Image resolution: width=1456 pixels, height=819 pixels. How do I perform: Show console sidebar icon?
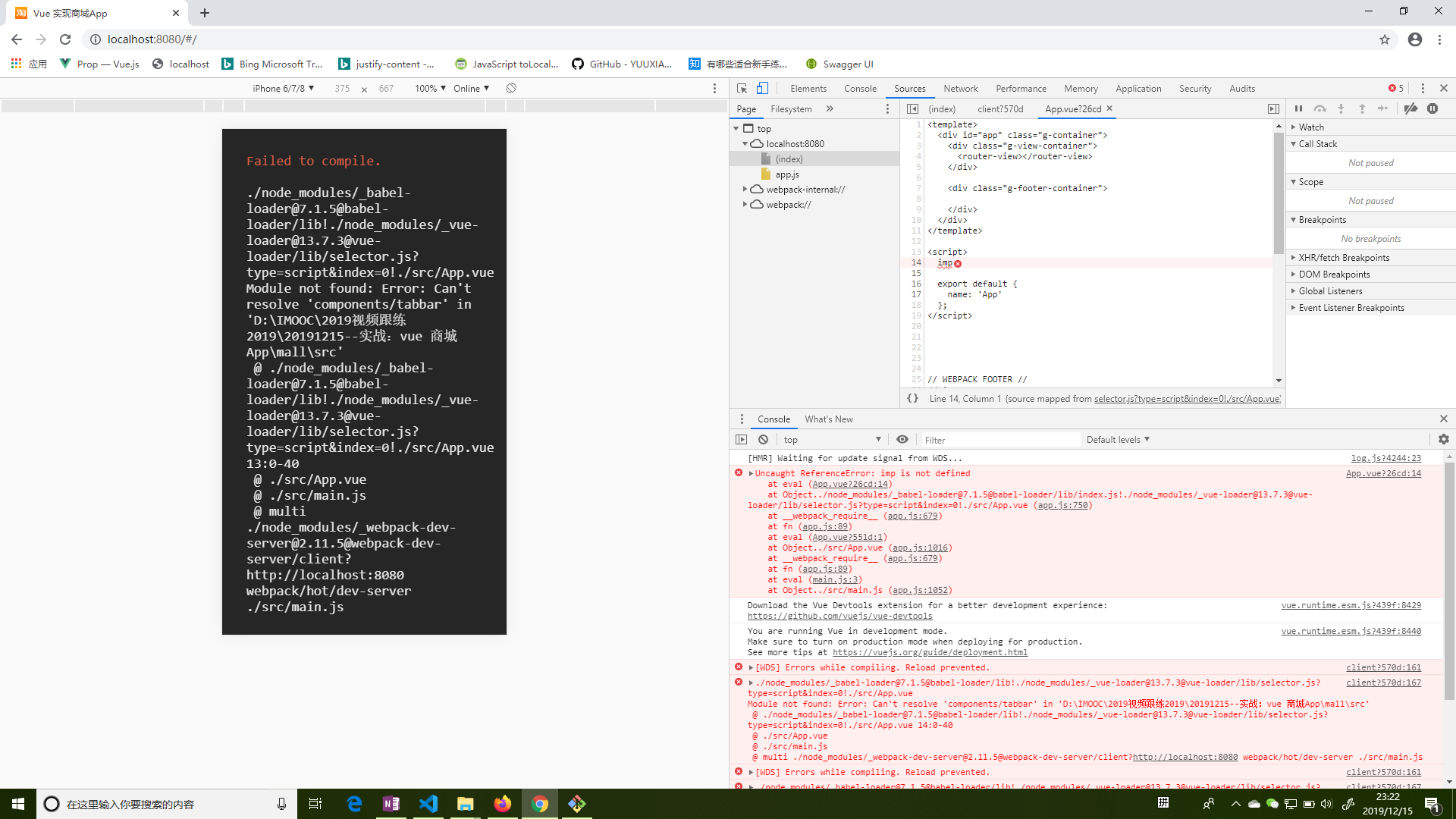pos(742,439)
